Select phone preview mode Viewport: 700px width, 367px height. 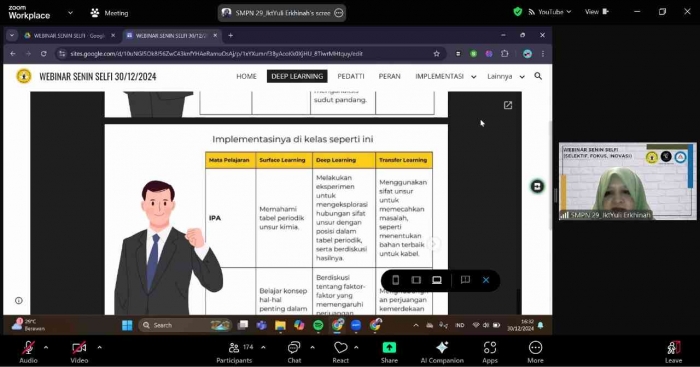tap(396, 280)
